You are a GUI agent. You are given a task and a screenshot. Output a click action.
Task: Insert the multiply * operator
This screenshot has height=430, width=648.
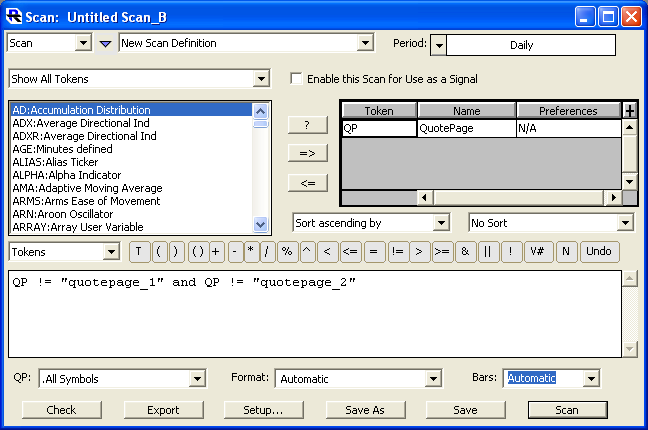(251, 252)
